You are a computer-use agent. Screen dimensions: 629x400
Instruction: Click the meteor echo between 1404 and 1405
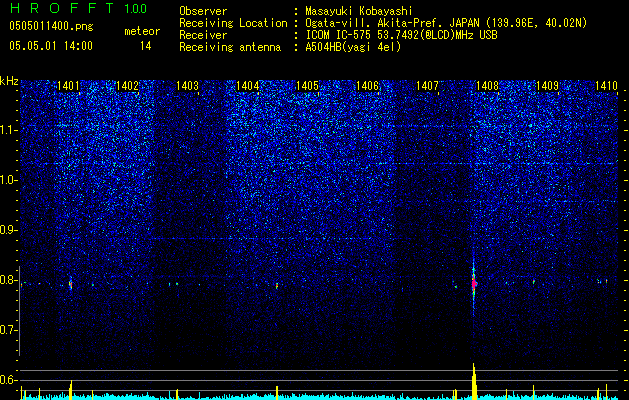[277, 286]
